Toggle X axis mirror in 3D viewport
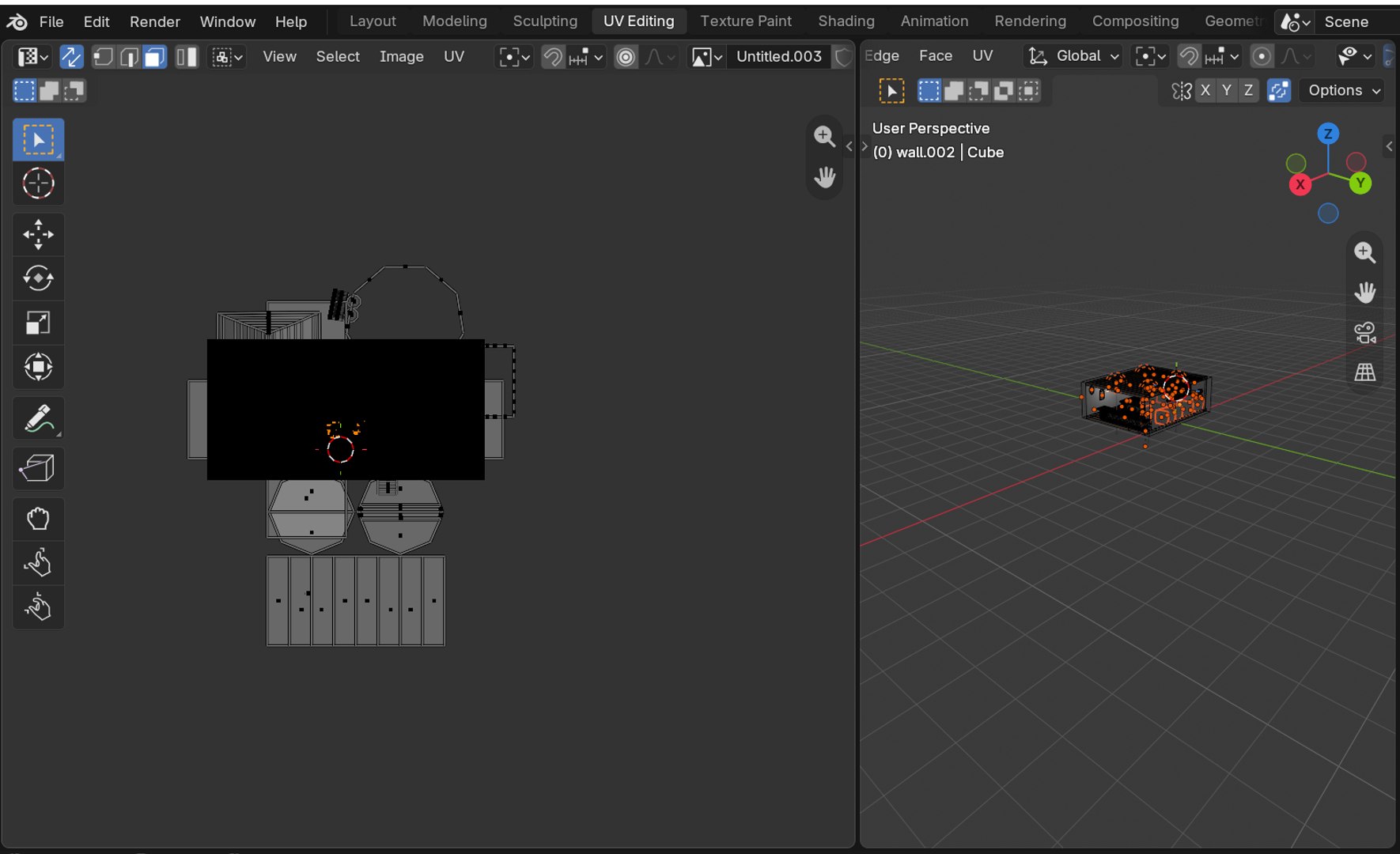The image size is (1400, 854). tap(1205, 91)
